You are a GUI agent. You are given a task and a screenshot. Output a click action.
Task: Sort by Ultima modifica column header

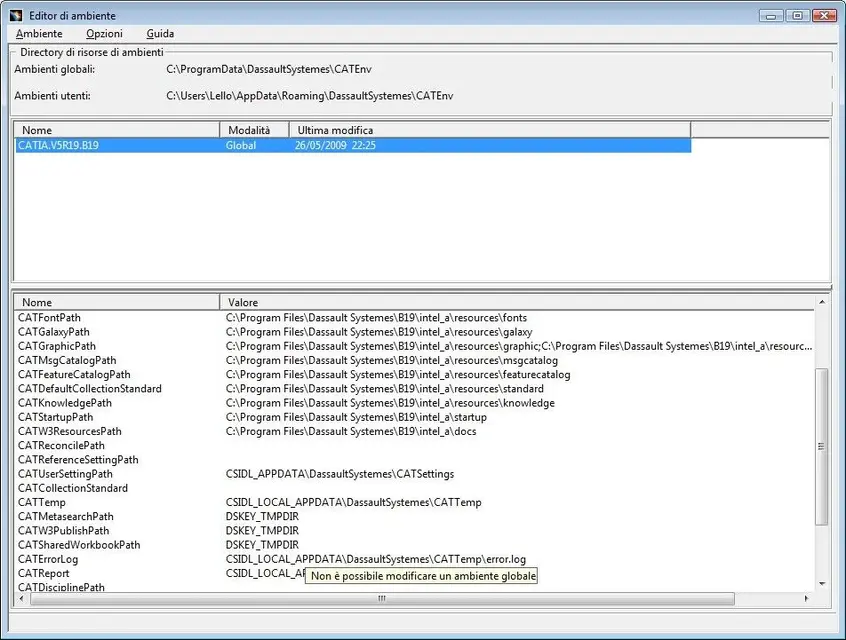click(489, 130)
